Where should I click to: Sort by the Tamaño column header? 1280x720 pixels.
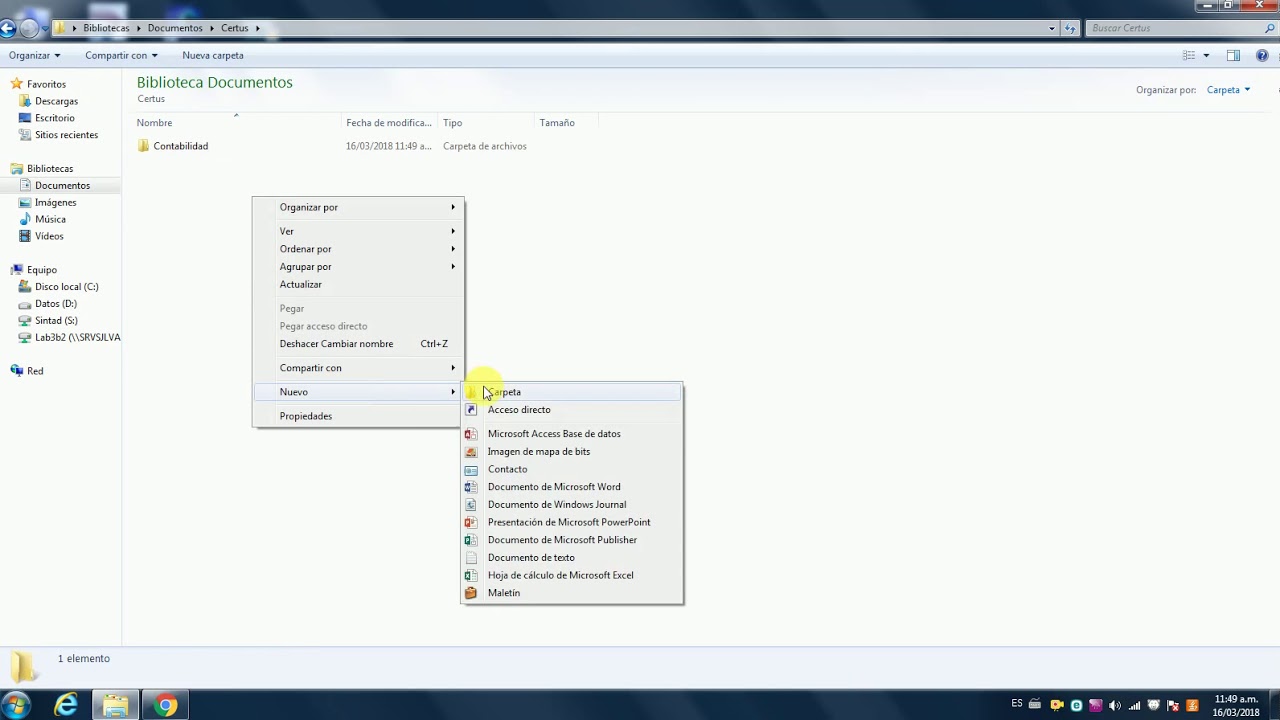click(x=566, y=123)
